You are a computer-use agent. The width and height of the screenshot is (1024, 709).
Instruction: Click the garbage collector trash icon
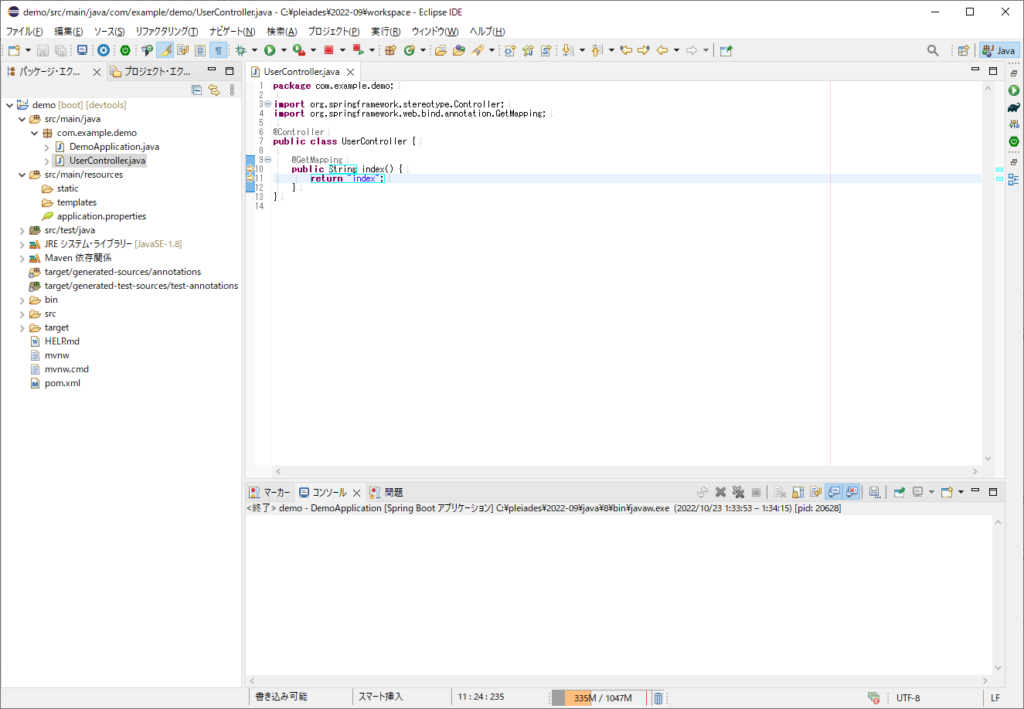pyautogui.click(x=658, y=697)
